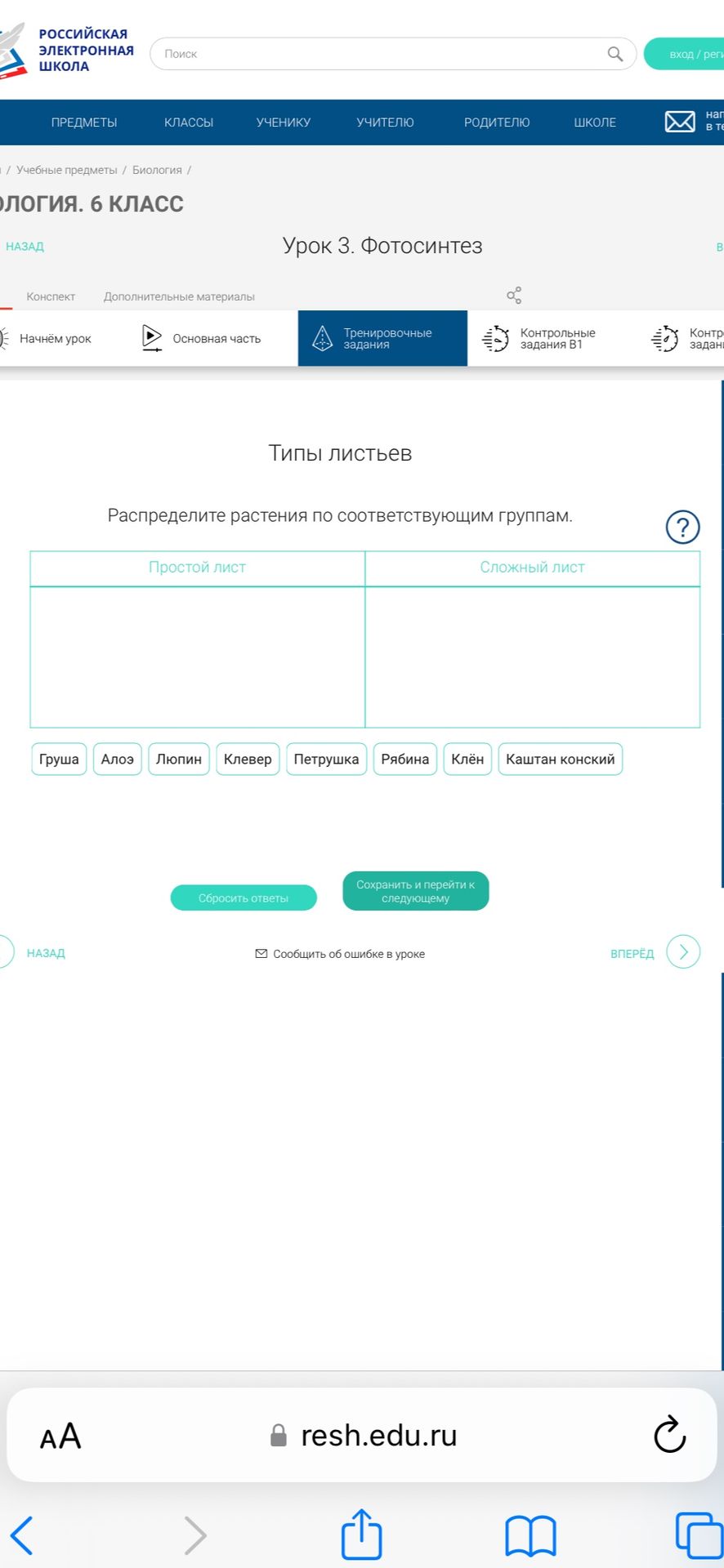Select the Каштан конский plant chip
Image resolution: width=724 pixels, height=1568 pixels.
pyautogui.click(x=561, y=759)
